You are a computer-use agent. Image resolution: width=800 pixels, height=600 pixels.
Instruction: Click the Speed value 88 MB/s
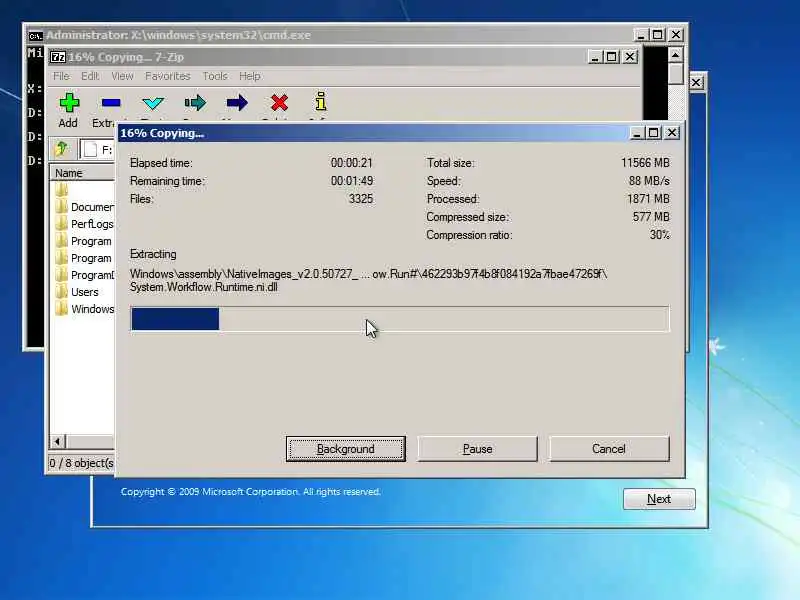[649, 181]
